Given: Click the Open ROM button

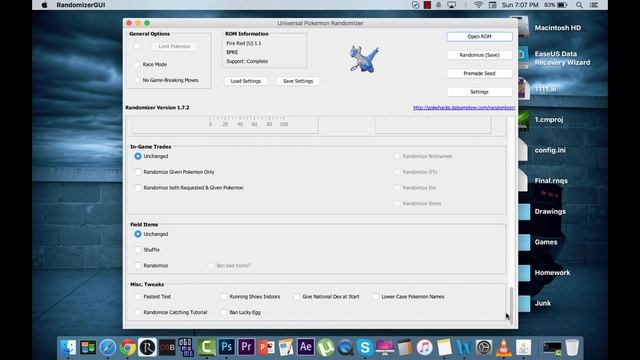Looking at the screenshot, I should [479, 36].
